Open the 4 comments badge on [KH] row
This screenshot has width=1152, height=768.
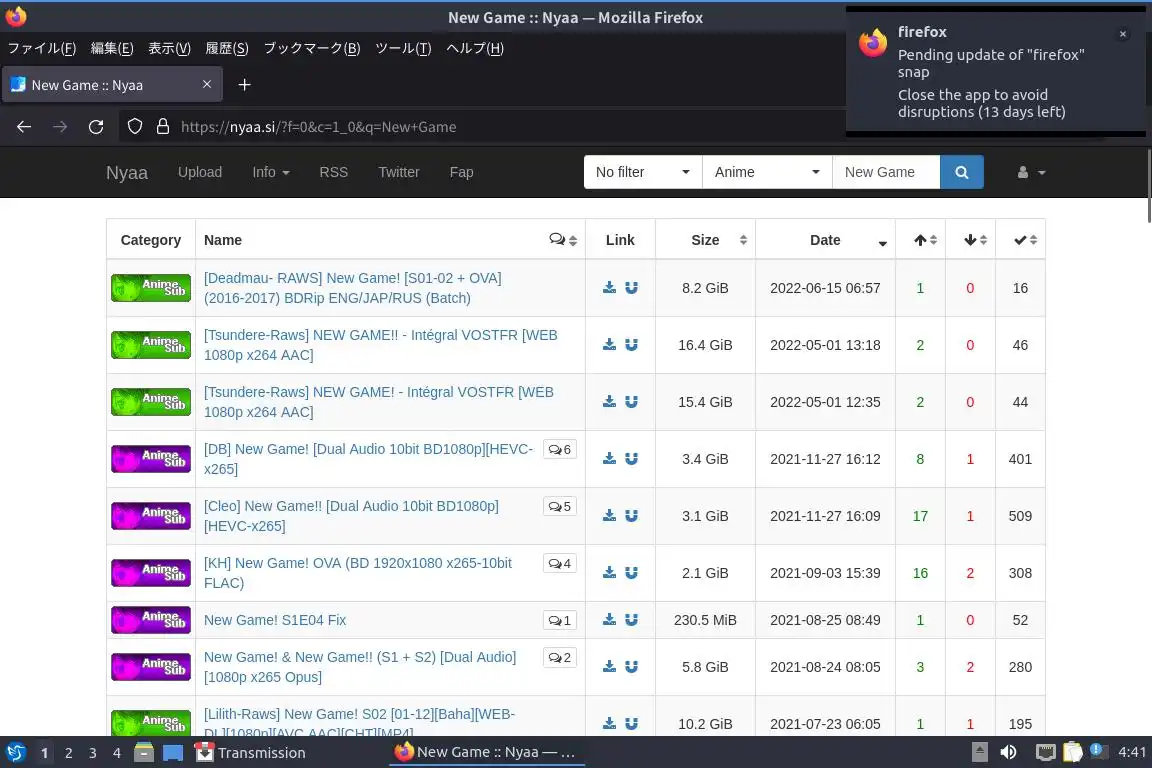click(x=560, y=564)
